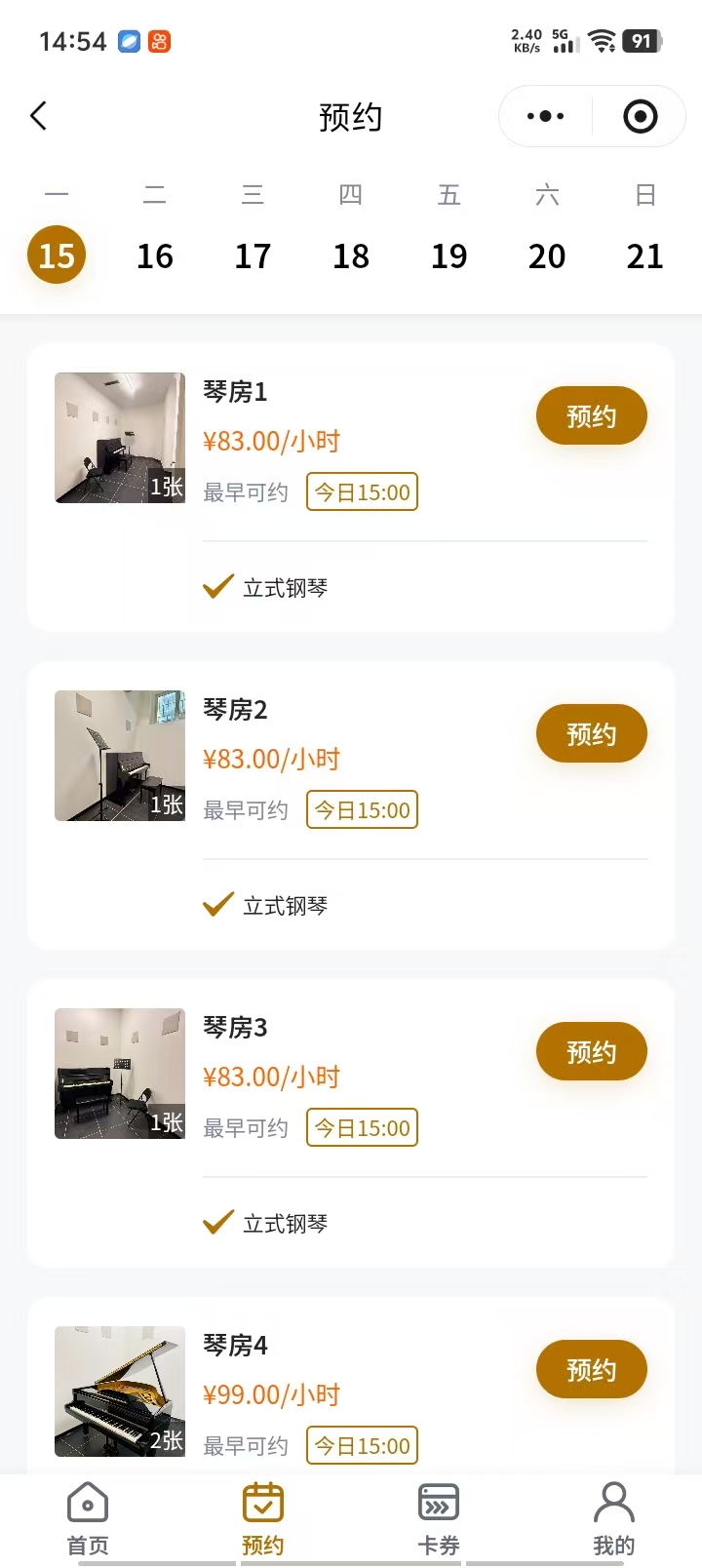
Task: Book 琴房2 with the 预约 button
Action: point(591,734)
